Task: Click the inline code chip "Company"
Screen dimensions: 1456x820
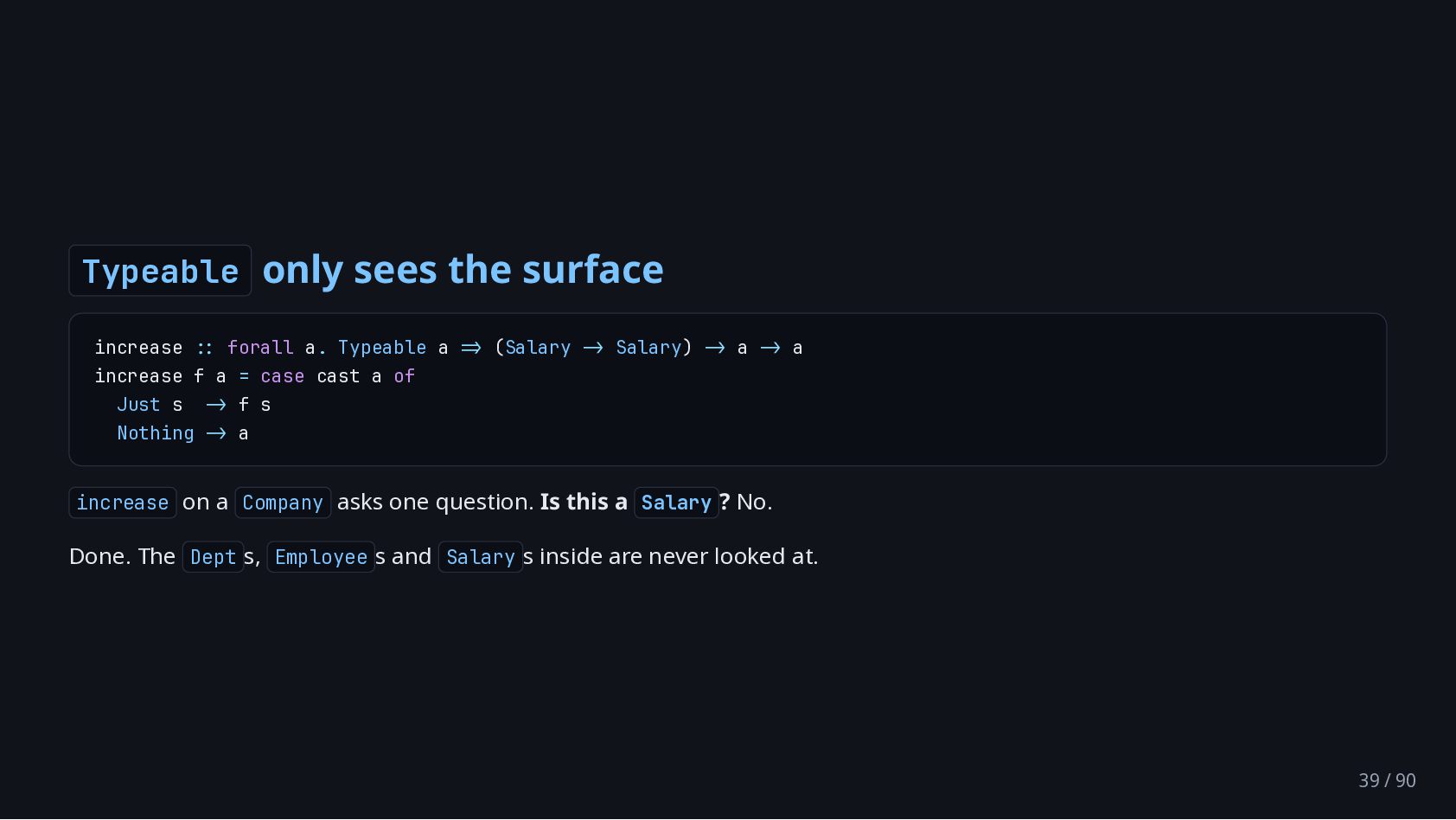Action: 283,503
